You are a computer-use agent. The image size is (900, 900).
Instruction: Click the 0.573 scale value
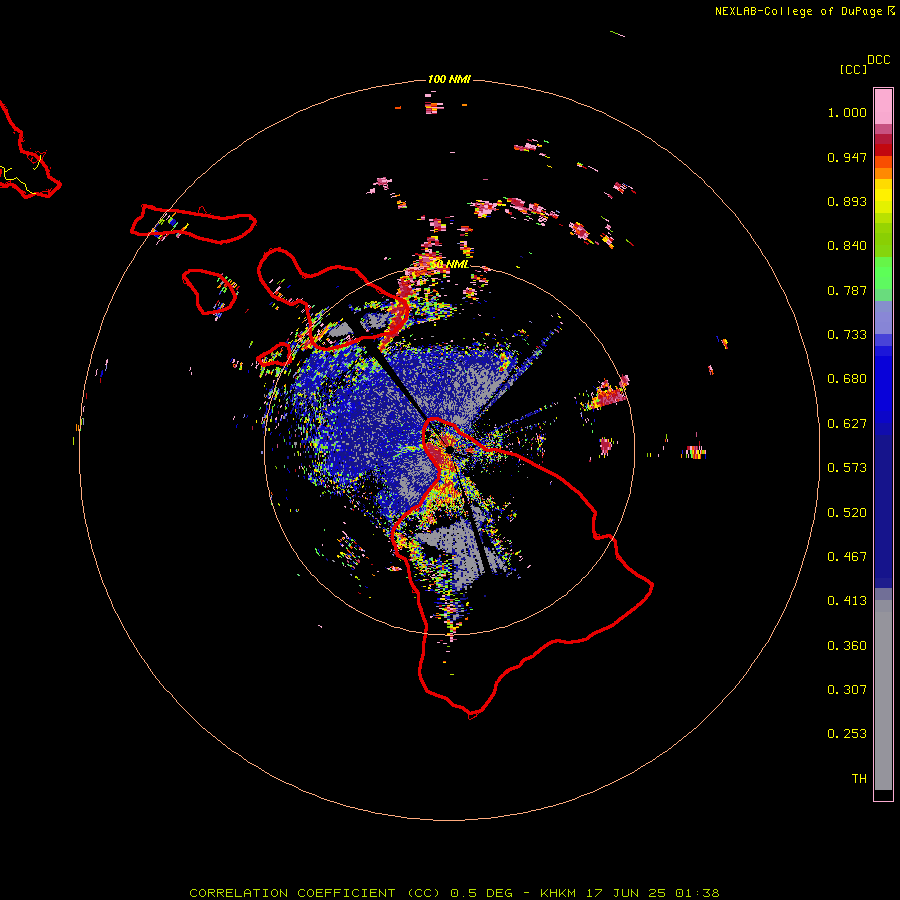pos(847,468)
